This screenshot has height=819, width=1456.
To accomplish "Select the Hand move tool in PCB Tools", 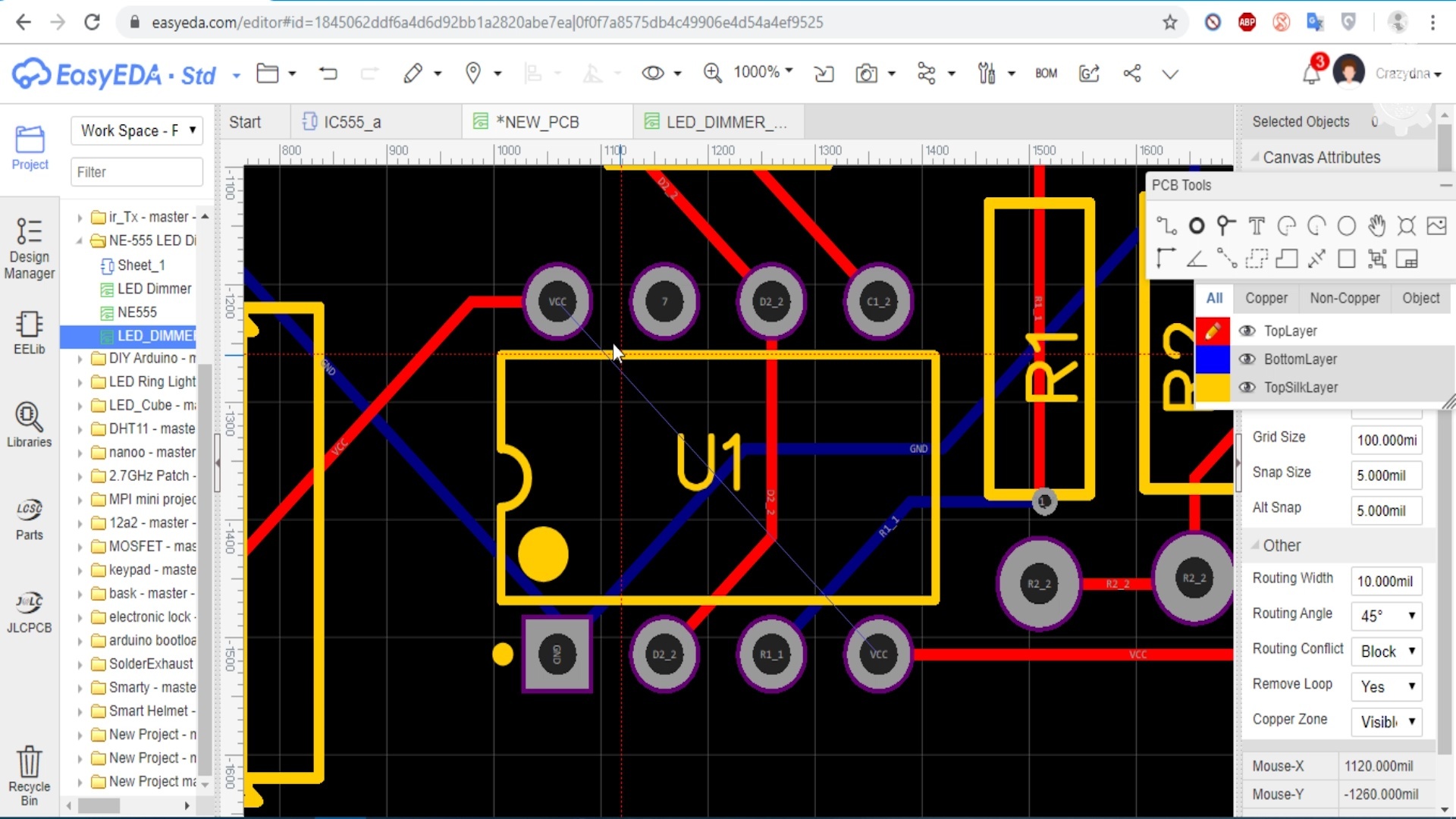I will tap(1376, 225).
